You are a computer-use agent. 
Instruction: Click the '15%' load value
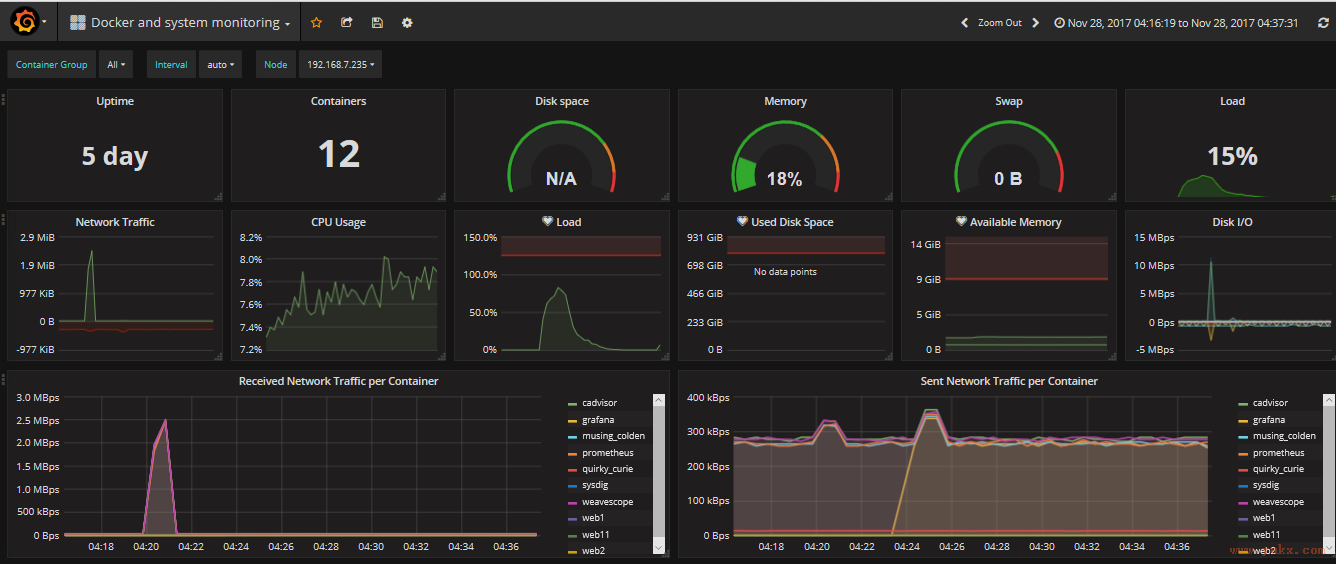(1232, 156)
